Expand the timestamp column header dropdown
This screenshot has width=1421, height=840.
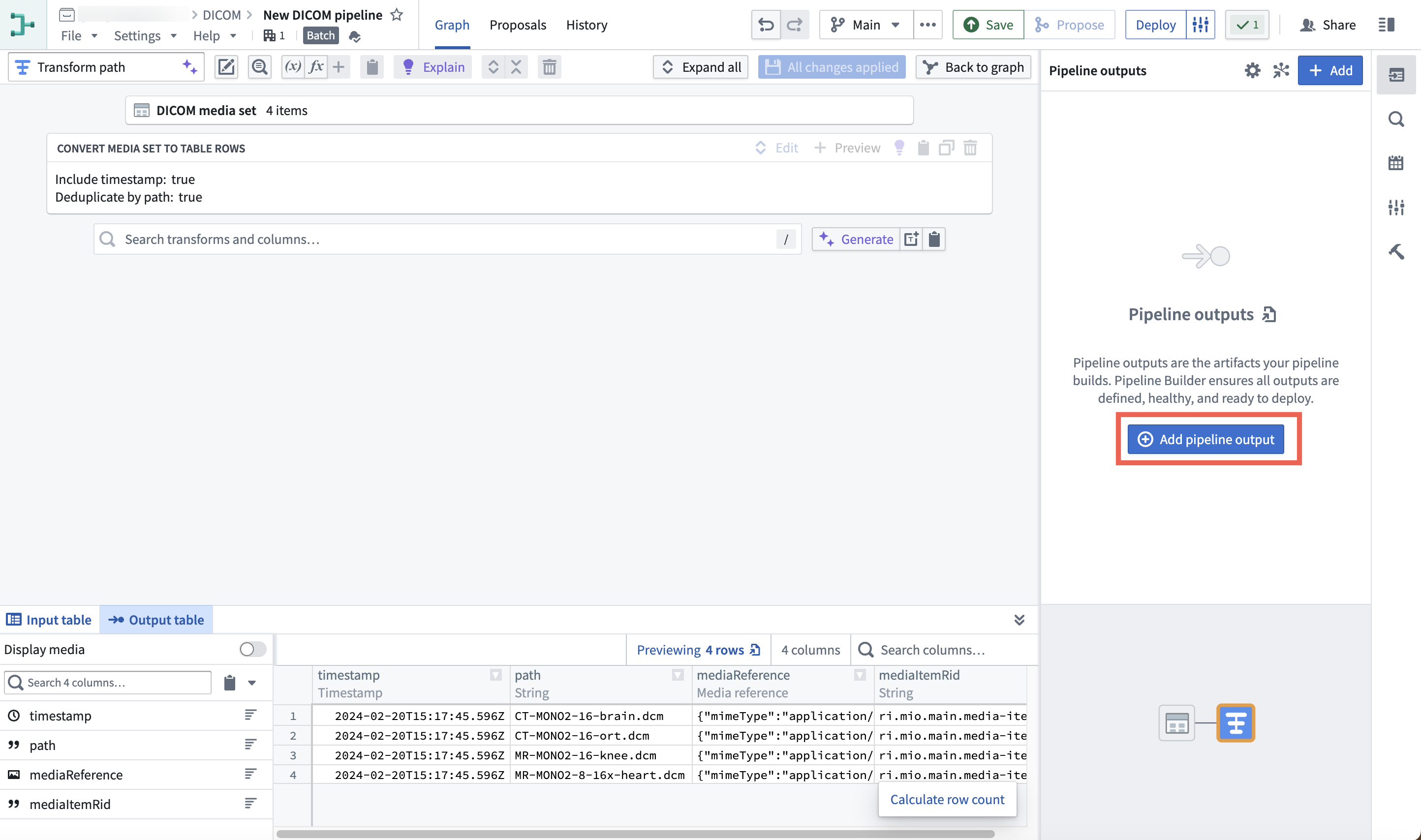pyautogui.click(x=496, y=675)
